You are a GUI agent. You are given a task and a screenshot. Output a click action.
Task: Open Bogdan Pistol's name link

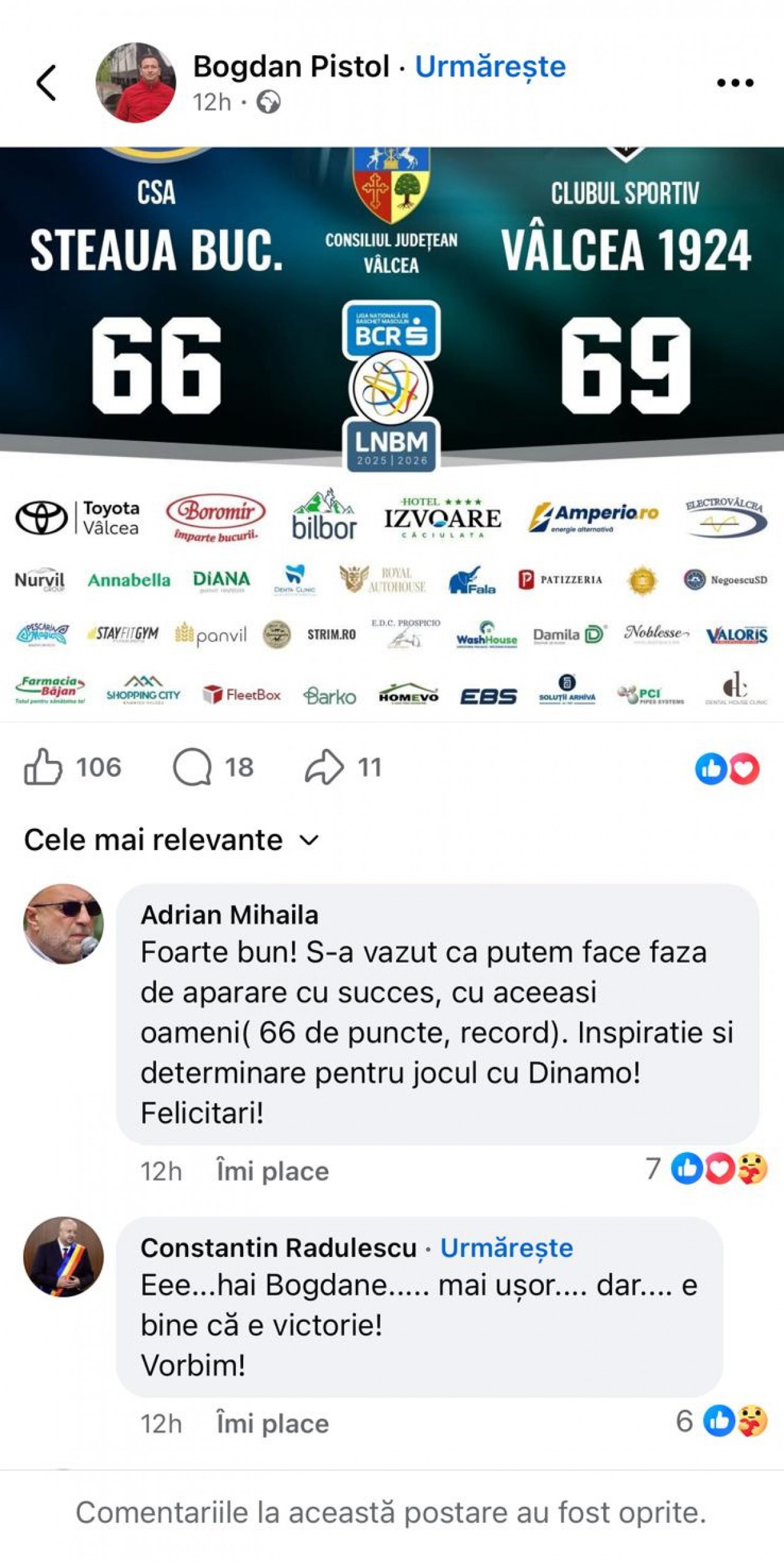tap(292, 66)
